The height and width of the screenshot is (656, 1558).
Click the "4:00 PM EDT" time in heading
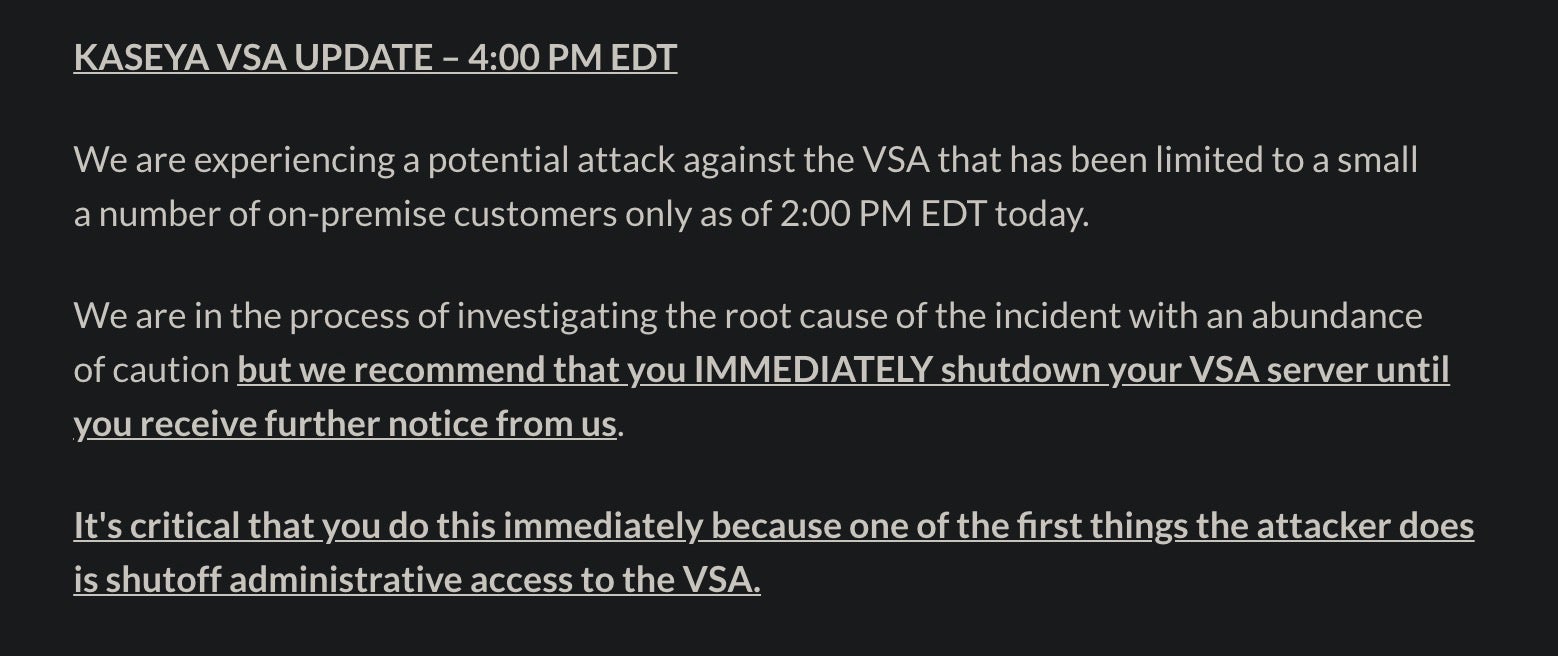pyautogui.click(x=572, y=57)
